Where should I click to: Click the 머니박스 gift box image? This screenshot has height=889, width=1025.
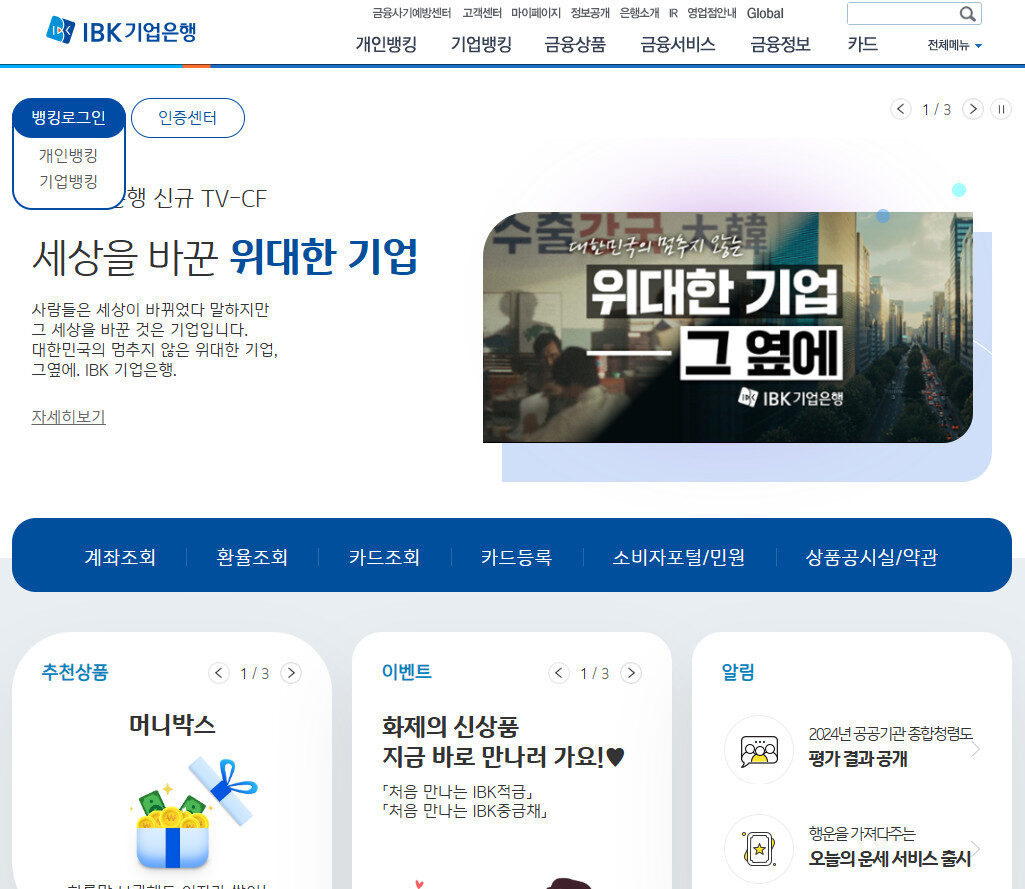195,814
